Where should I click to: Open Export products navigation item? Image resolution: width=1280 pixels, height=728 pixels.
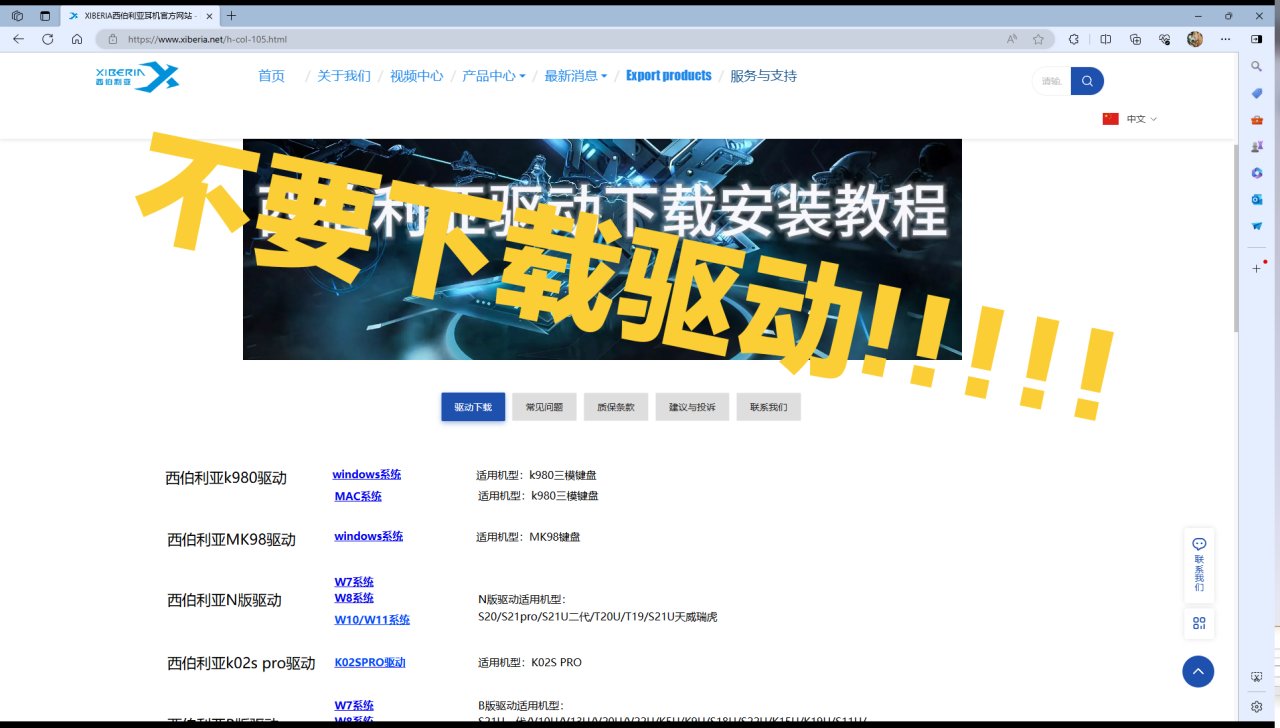(x=669, y=76)
